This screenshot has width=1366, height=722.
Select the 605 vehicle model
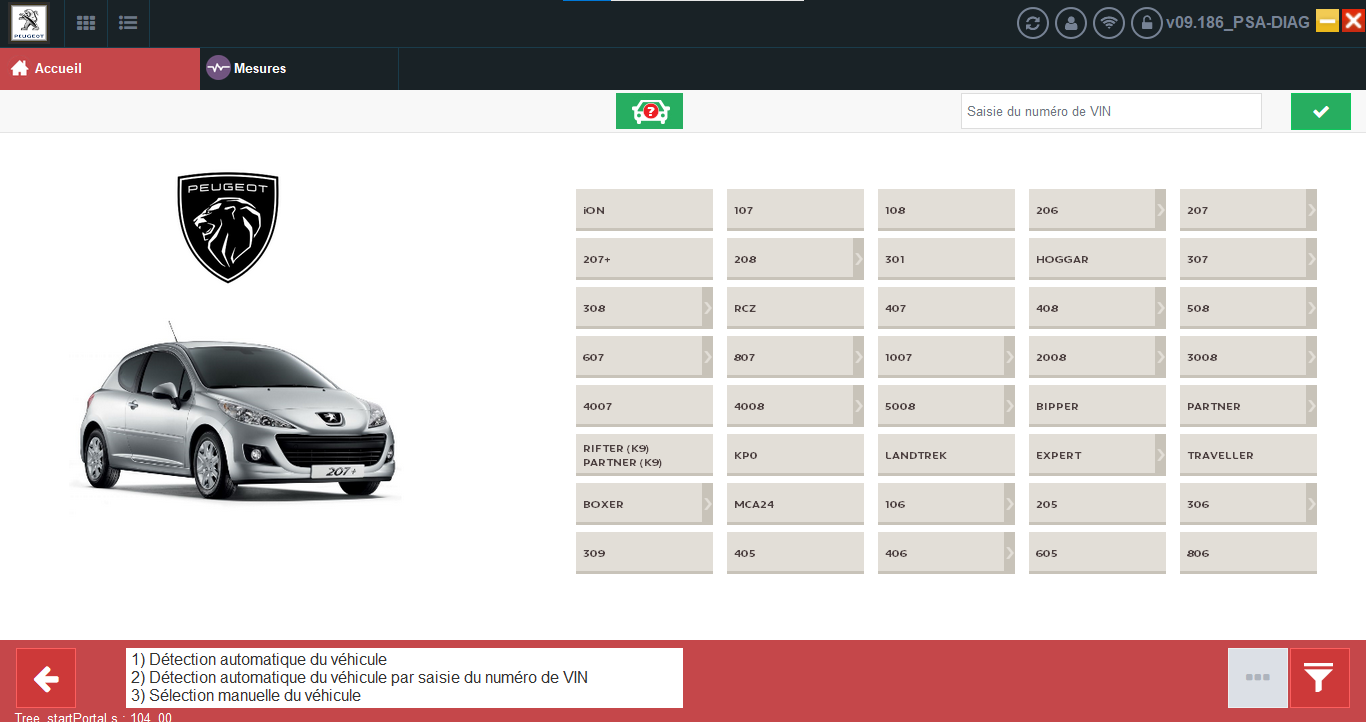coord(1097,553)
